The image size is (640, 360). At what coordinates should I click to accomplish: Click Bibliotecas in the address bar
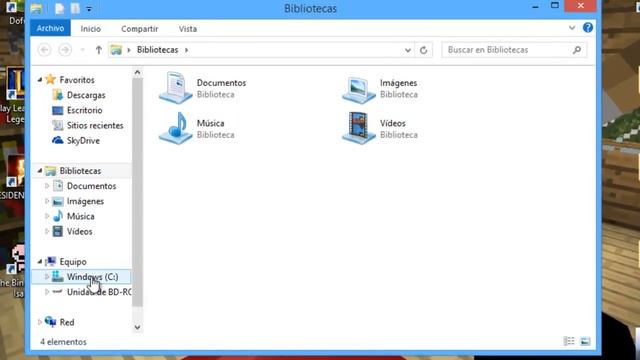point(158,50)
